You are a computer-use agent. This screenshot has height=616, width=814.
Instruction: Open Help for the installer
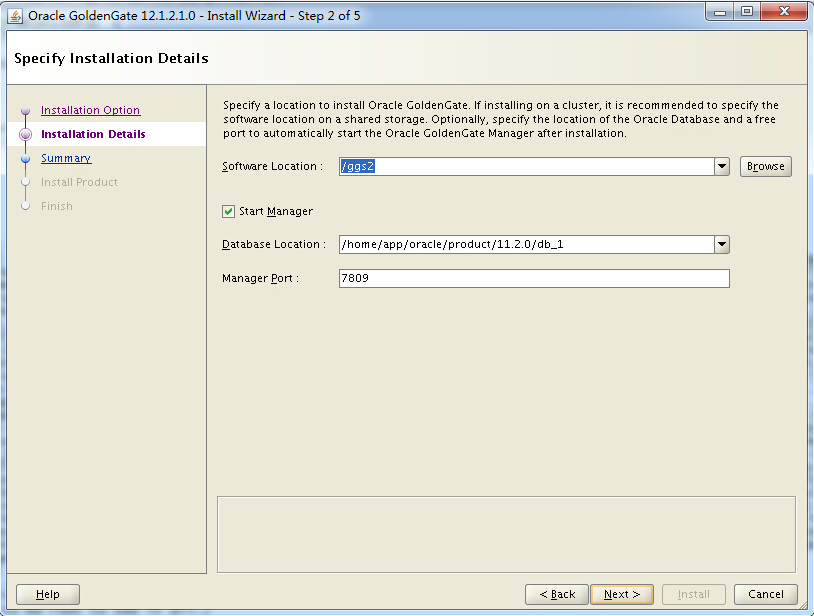click(47, 594)
